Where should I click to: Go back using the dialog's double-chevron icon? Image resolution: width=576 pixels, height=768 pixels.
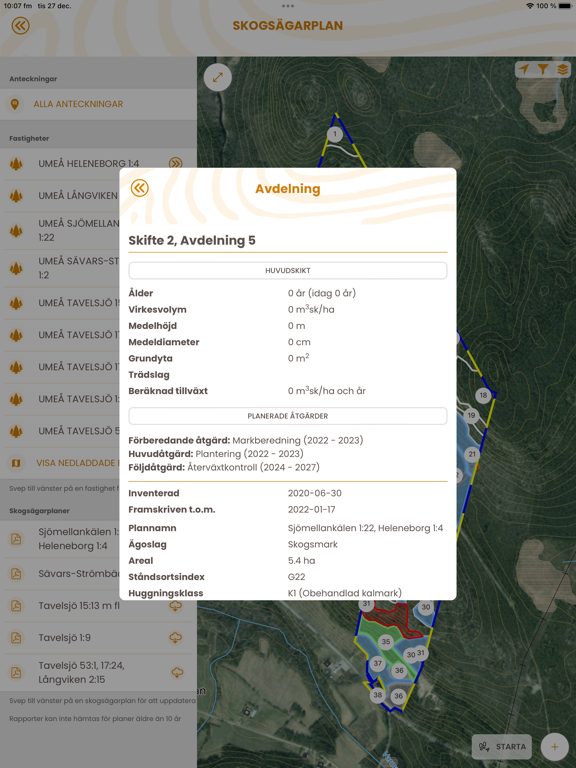point(140,188)
